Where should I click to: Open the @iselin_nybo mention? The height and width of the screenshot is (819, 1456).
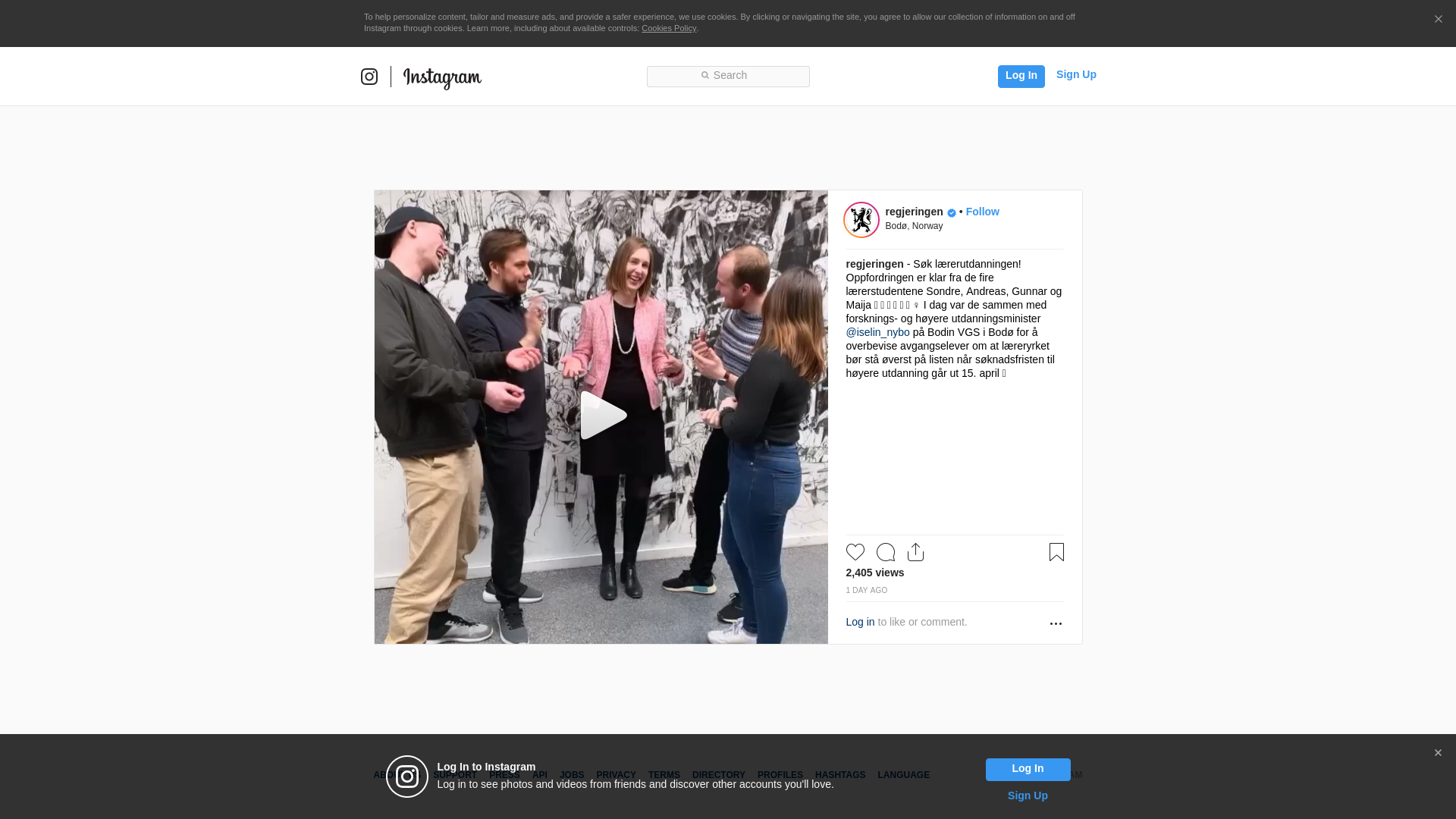click(x=877, y=332)
